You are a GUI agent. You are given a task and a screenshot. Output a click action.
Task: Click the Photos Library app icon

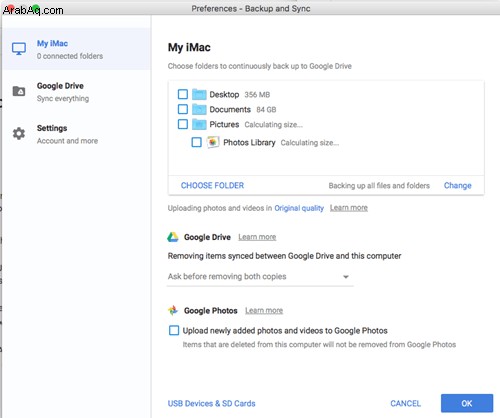coord(213,142)
